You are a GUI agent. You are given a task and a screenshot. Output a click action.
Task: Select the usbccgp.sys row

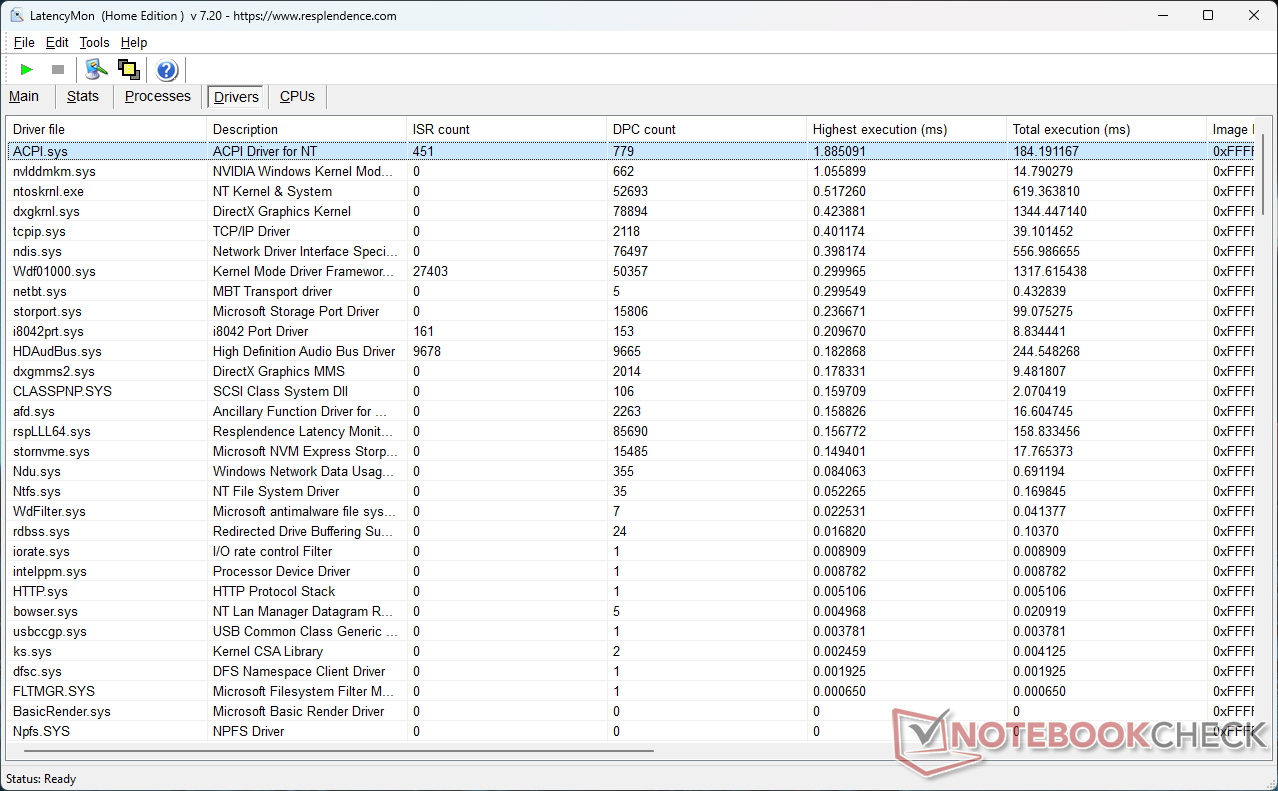[631, 631]
